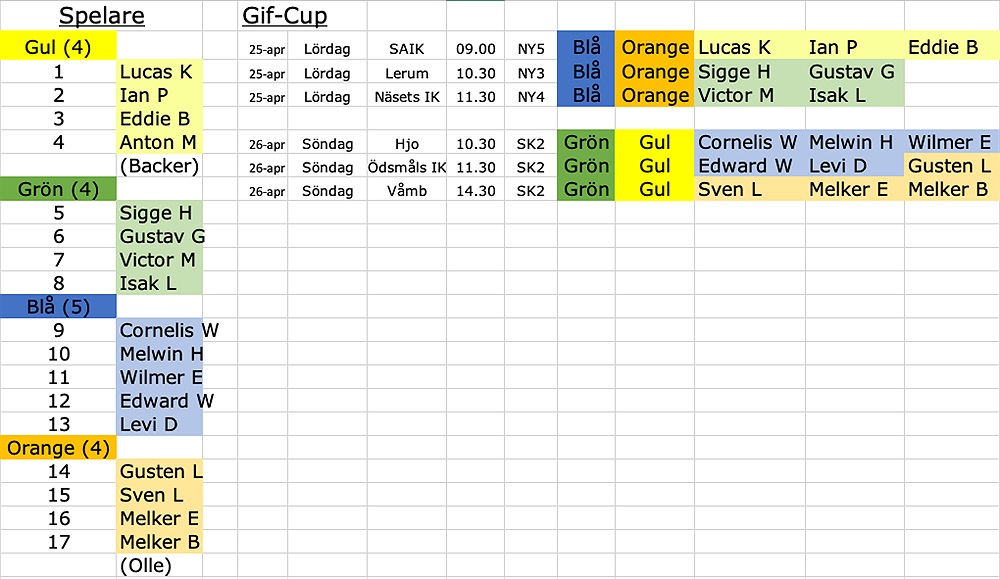Screen dimensions: 1000x579
Task: Click the "Spelare" heading cell
Action: [x=101, y=16]
